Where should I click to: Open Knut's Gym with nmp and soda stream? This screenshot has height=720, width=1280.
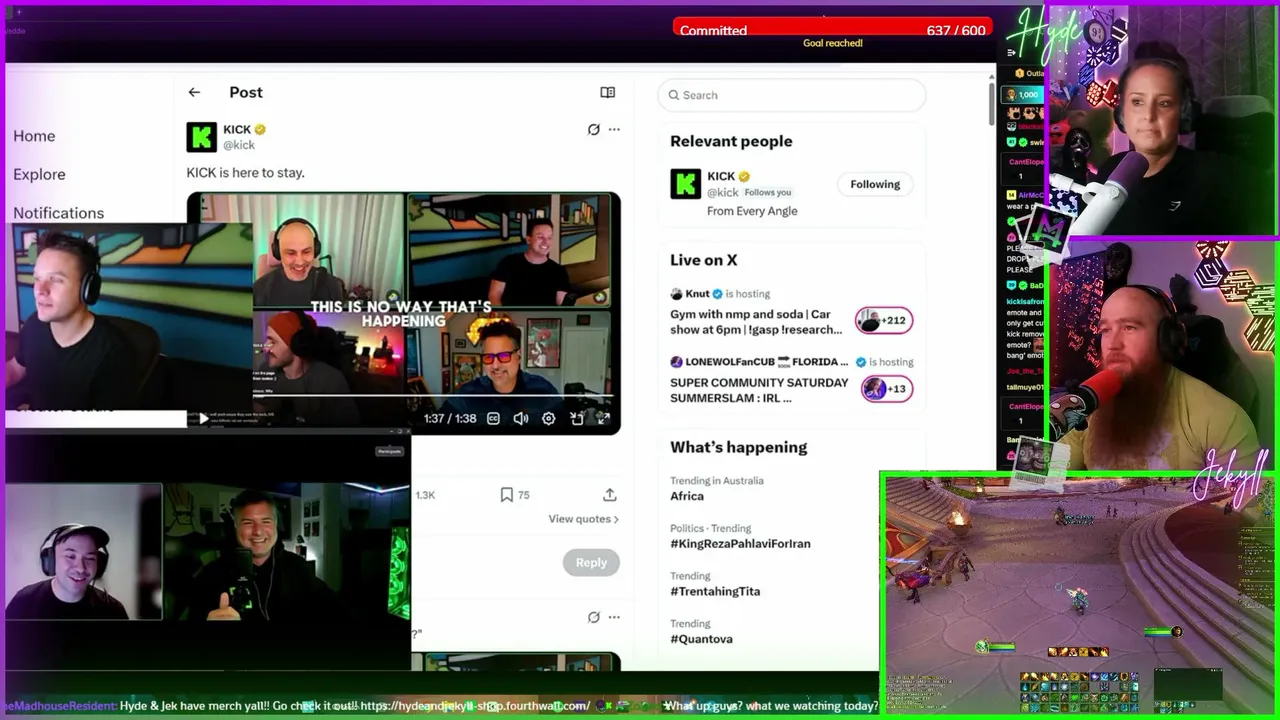pyautogui.click(x=756, y=321)
